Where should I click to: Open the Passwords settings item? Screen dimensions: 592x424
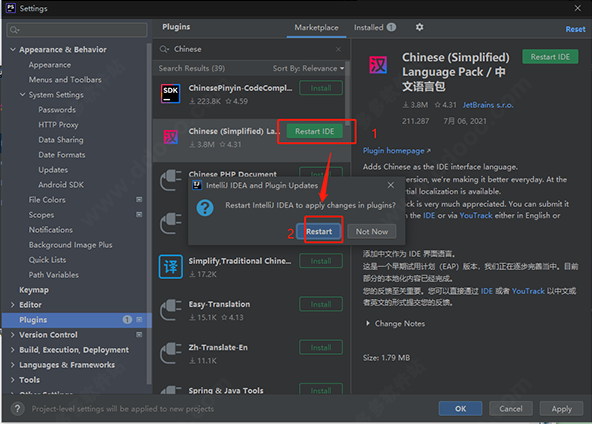pyautogui.click(x=57, y=110)
